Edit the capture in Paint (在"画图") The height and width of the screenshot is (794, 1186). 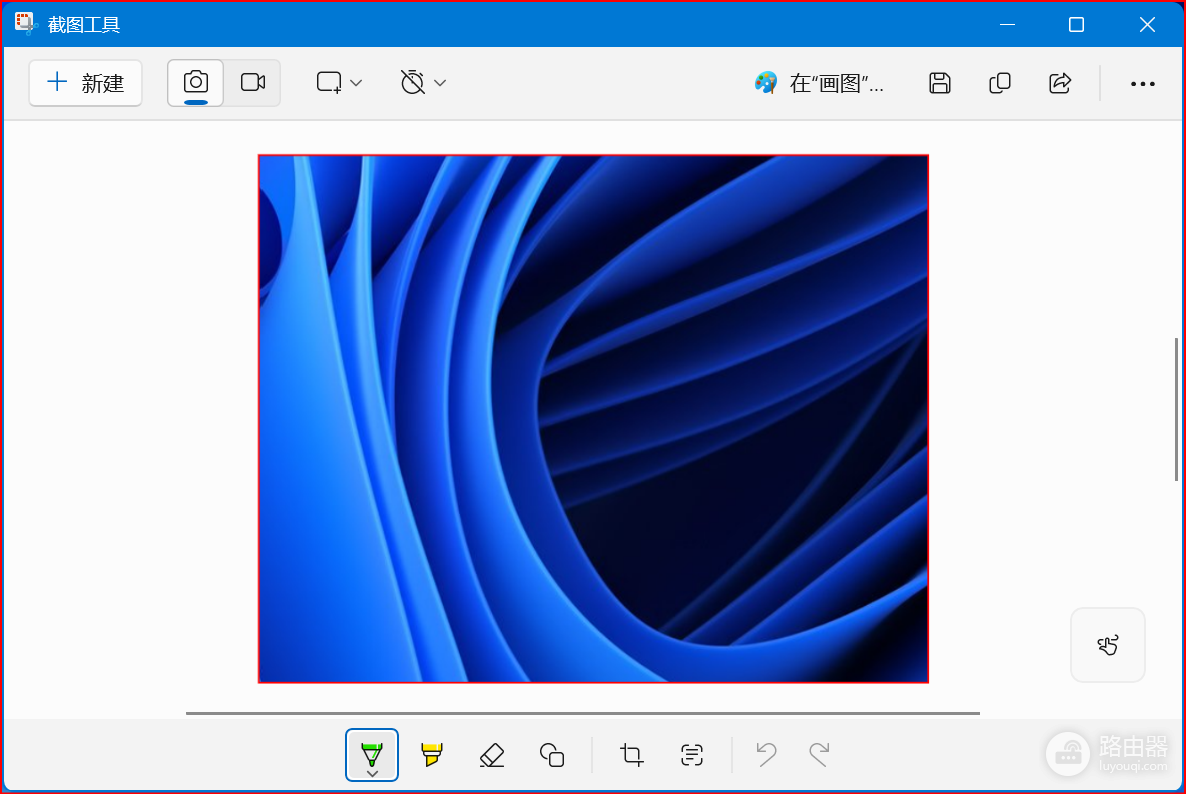point(819,82)
